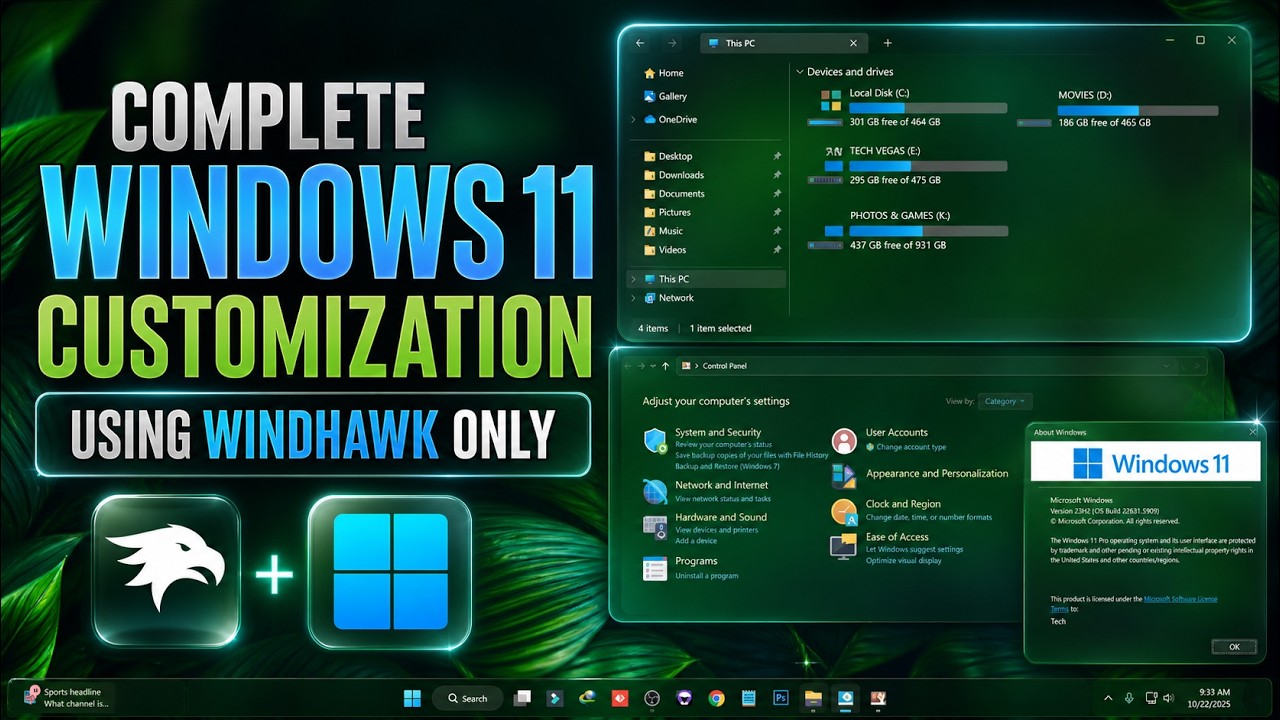
Task: Select OneDrive in the navigation pane
Action: (670, 119)
